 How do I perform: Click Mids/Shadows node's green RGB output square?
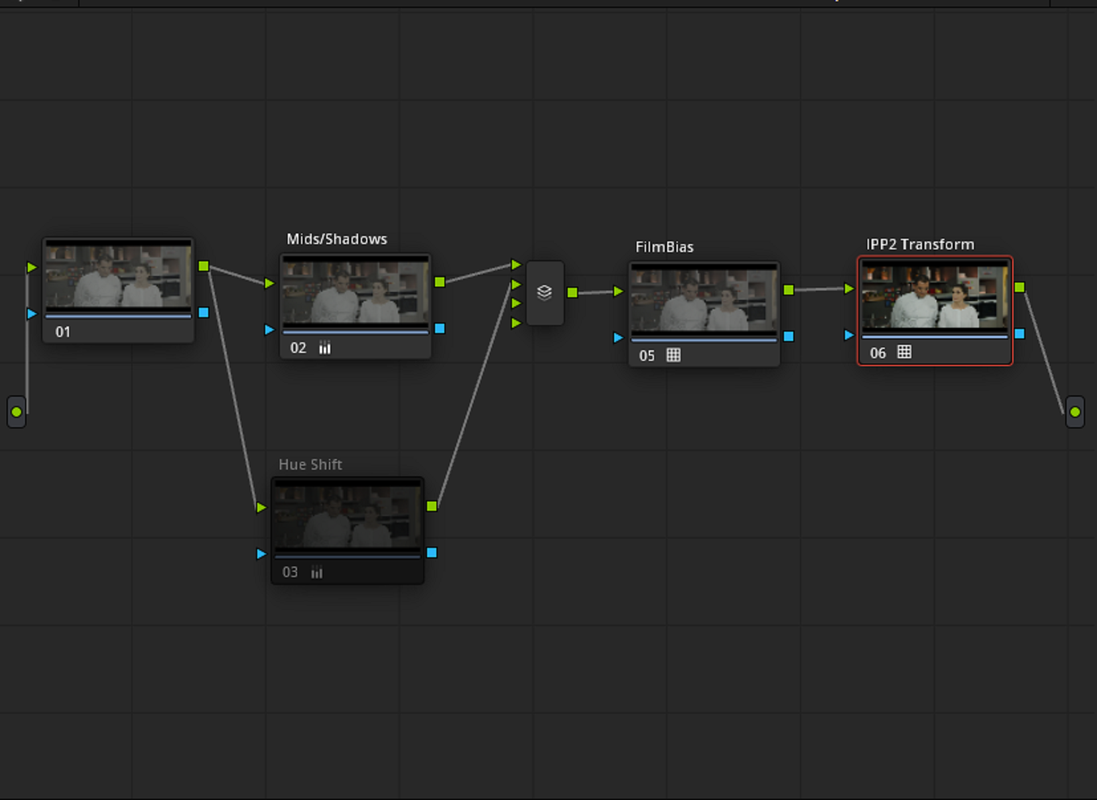(439, 282)
